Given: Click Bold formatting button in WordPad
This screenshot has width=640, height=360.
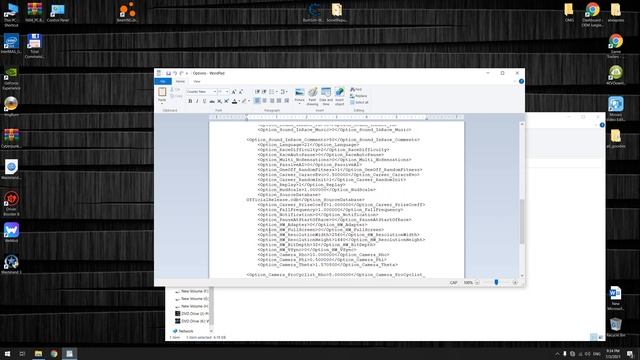Looking at the screenshot, I should pos(190,101).
